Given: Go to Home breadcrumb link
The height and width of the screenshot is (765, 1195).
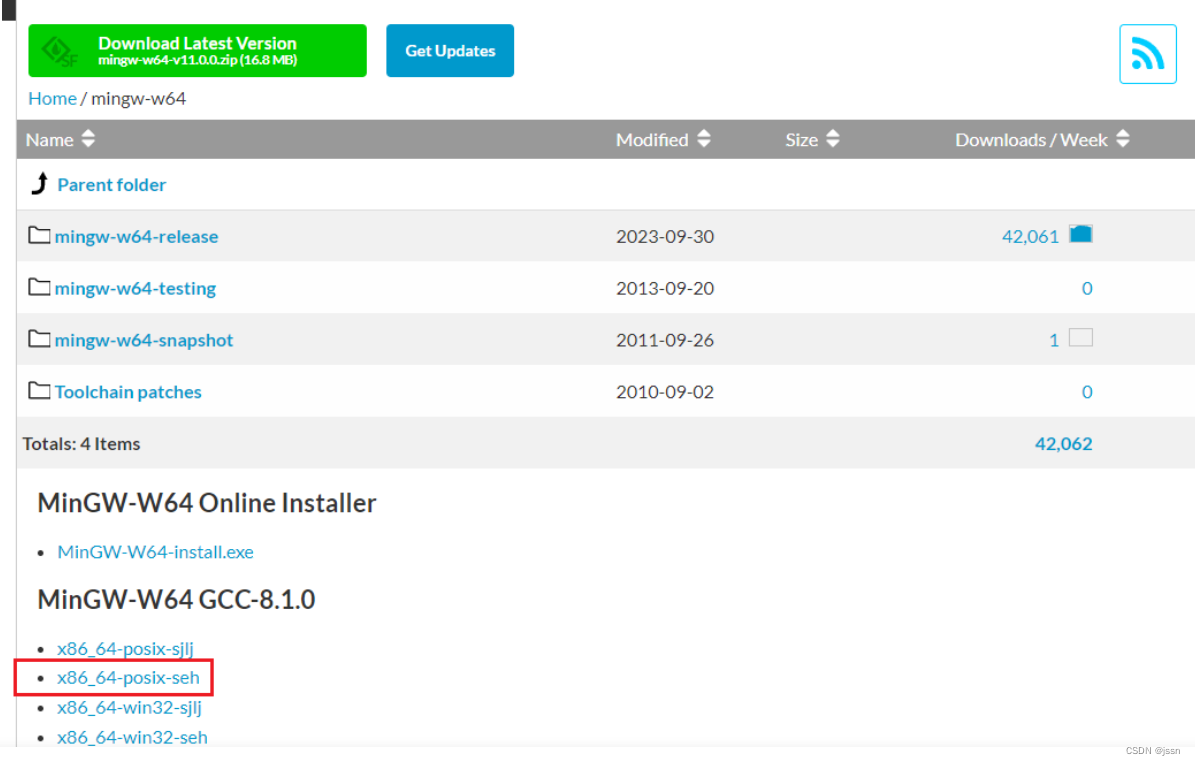Looking at the screenshot, I should (53, 98).
